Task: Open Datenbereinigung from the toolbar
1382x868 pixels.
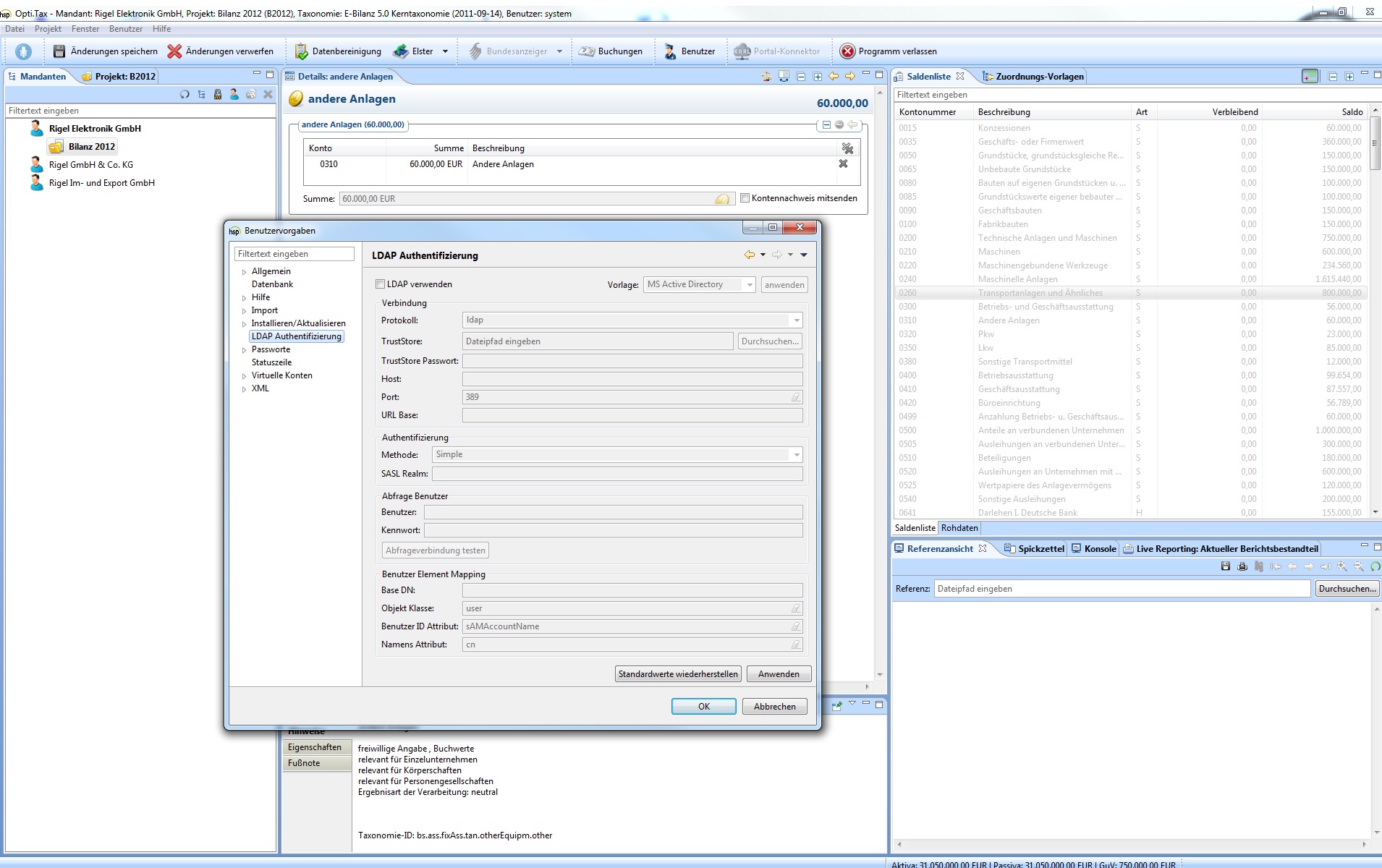Action: 338,51
